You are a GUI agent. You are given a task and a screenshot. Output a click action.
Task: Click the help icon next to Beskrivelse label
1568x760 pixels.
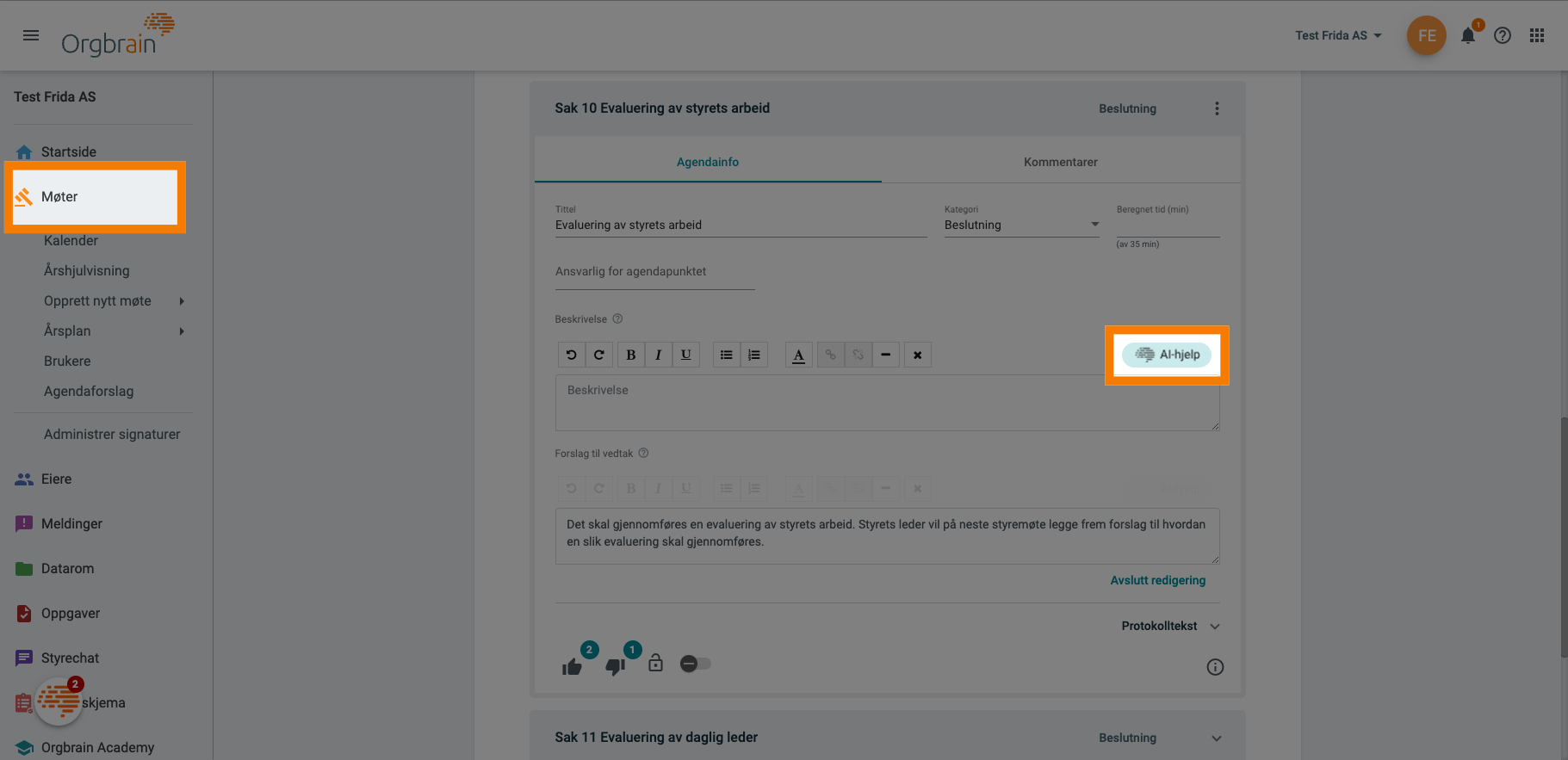point(617,318)
